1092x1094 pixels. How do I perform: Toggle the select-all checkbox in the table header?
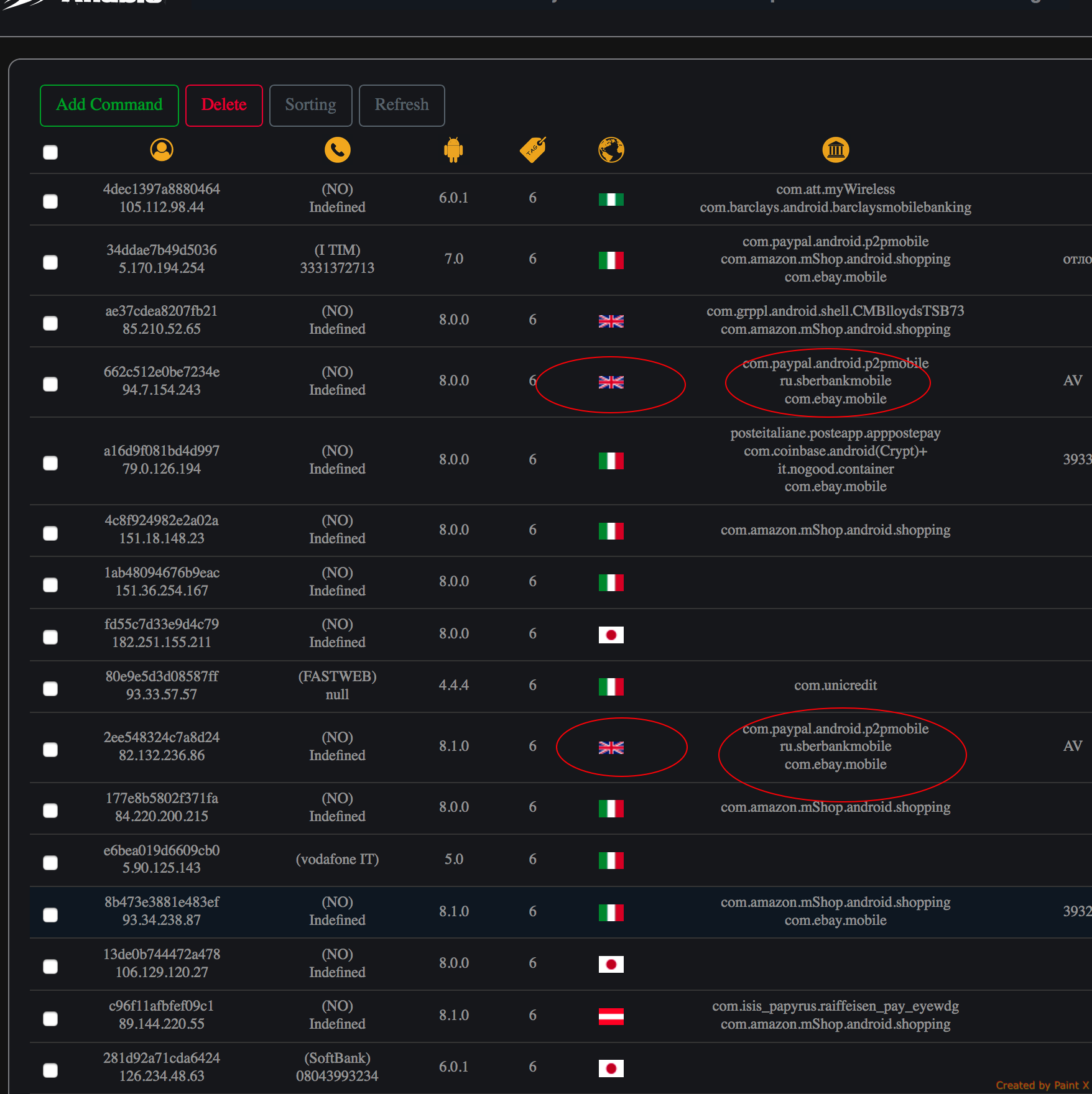click(50, 152)
